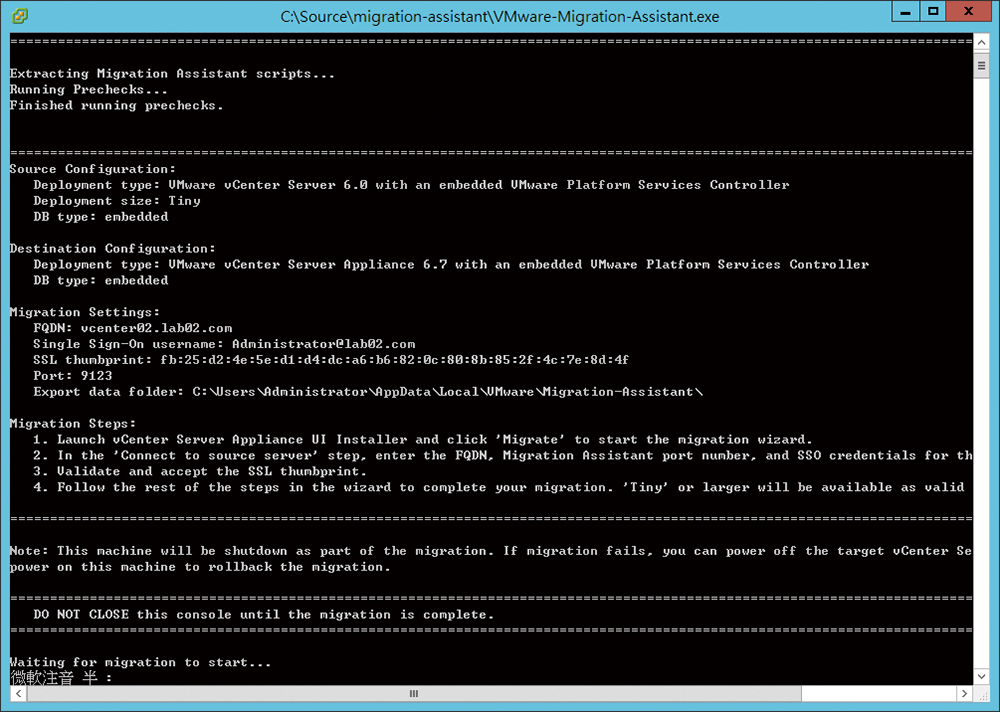The height and width of the screenshot is (712, 1000).
Task: Click the 'Waiting for migration to start...' line
Action: (140, 662)
